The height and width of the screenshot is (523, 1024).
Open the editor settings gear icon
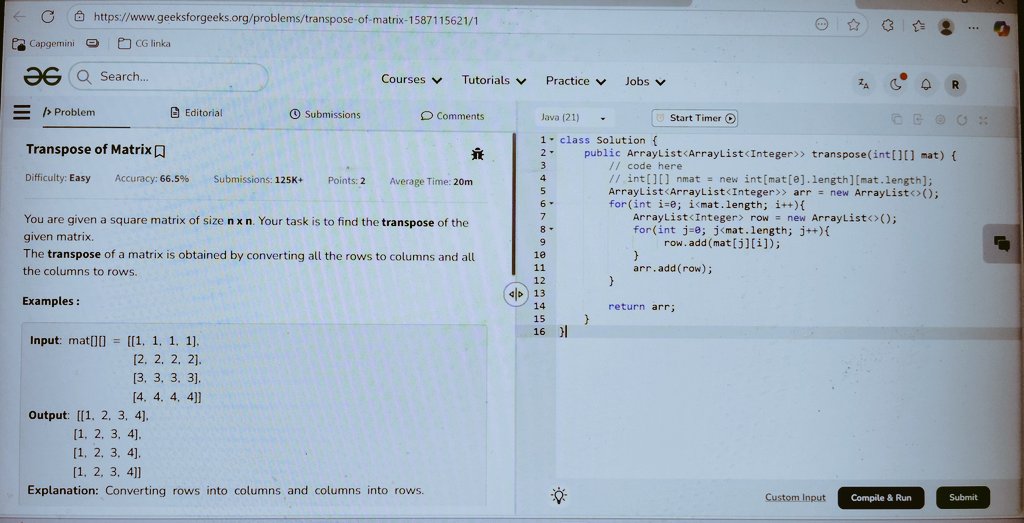(940, 120)
